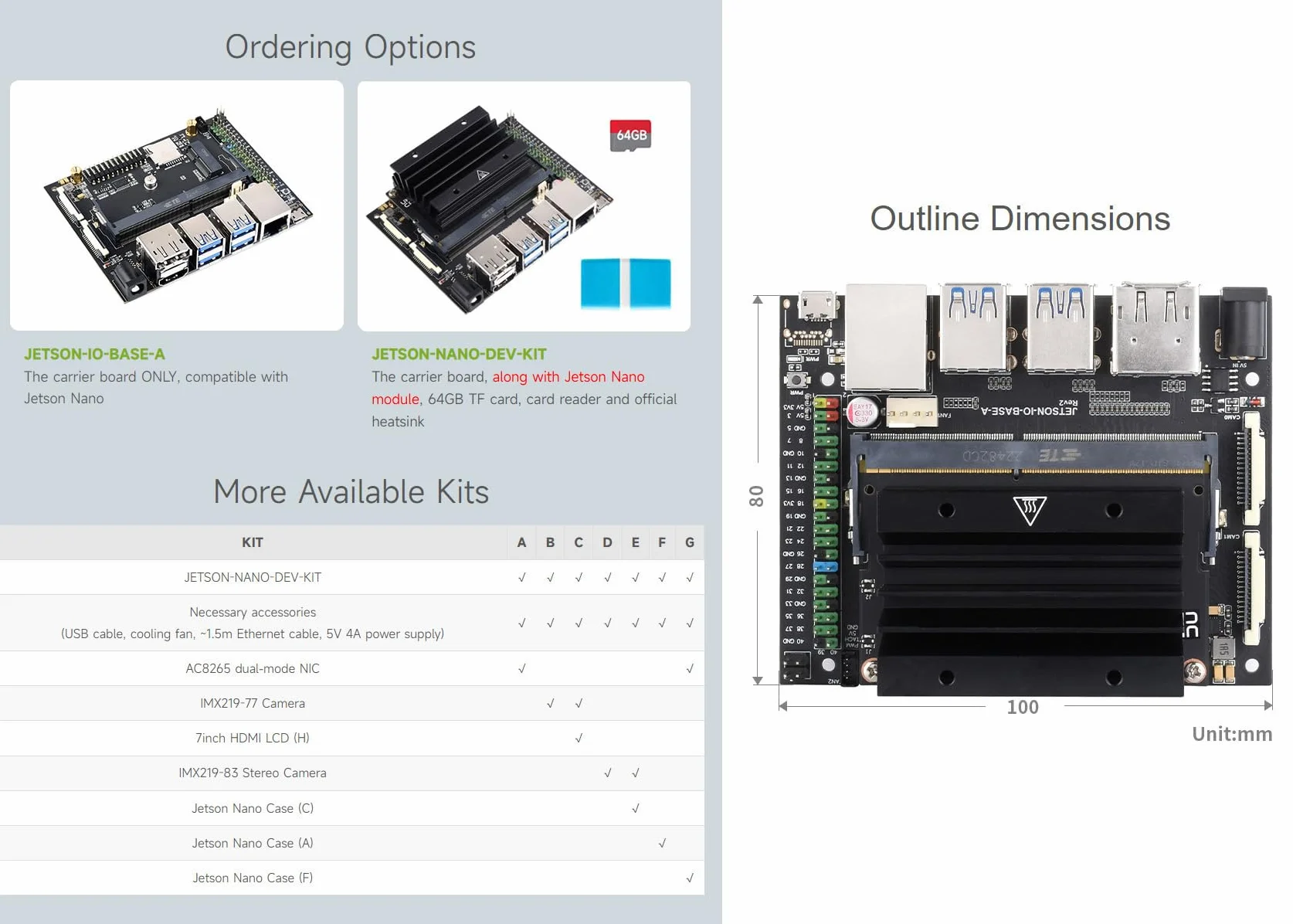Viewport: 1293px width, 924px height.
Task: Click column header B in kits table
Action: pyautogui.click(x=551, y=542)
